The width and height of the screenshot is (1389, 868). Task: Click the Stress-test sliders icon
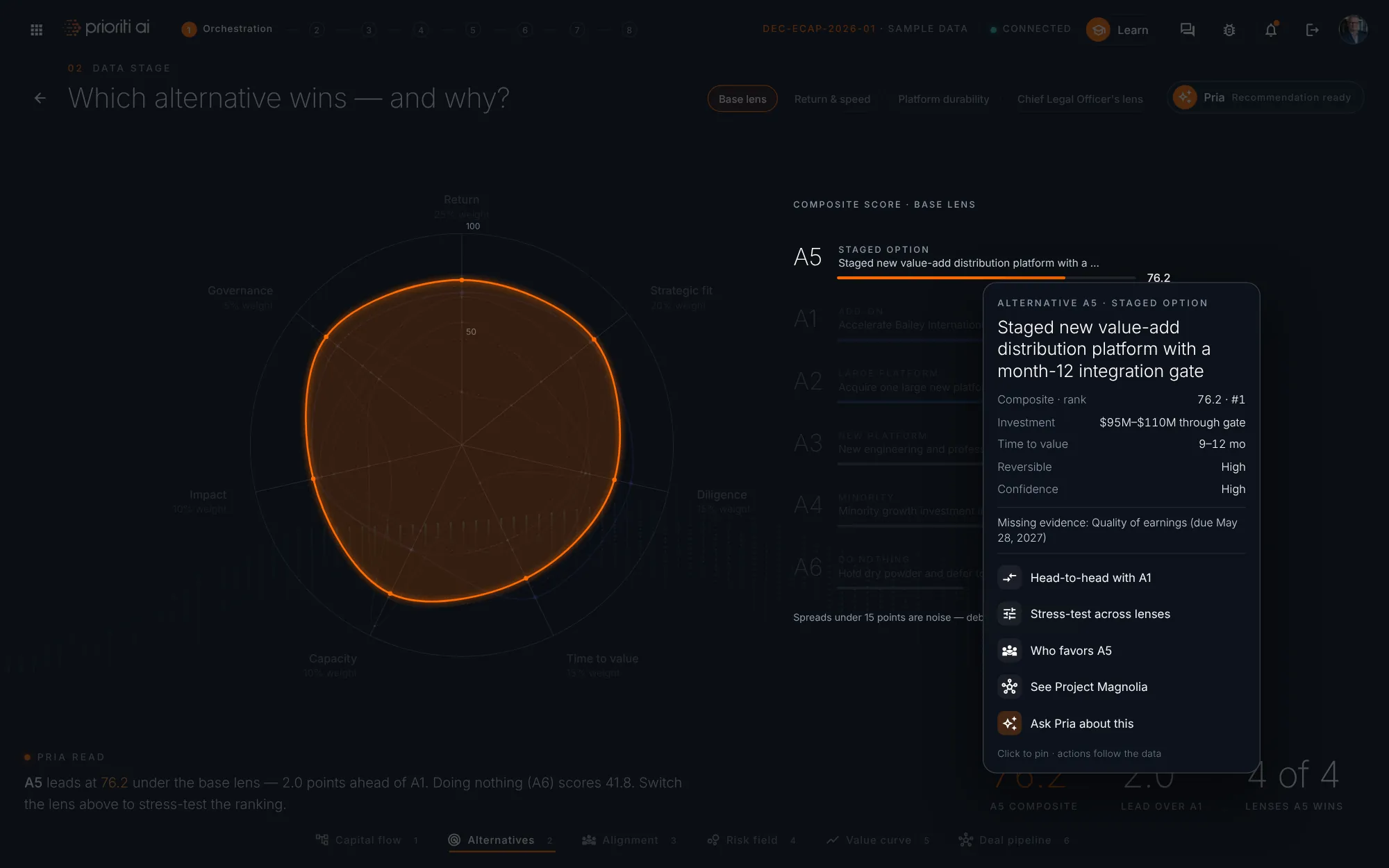1010,614
